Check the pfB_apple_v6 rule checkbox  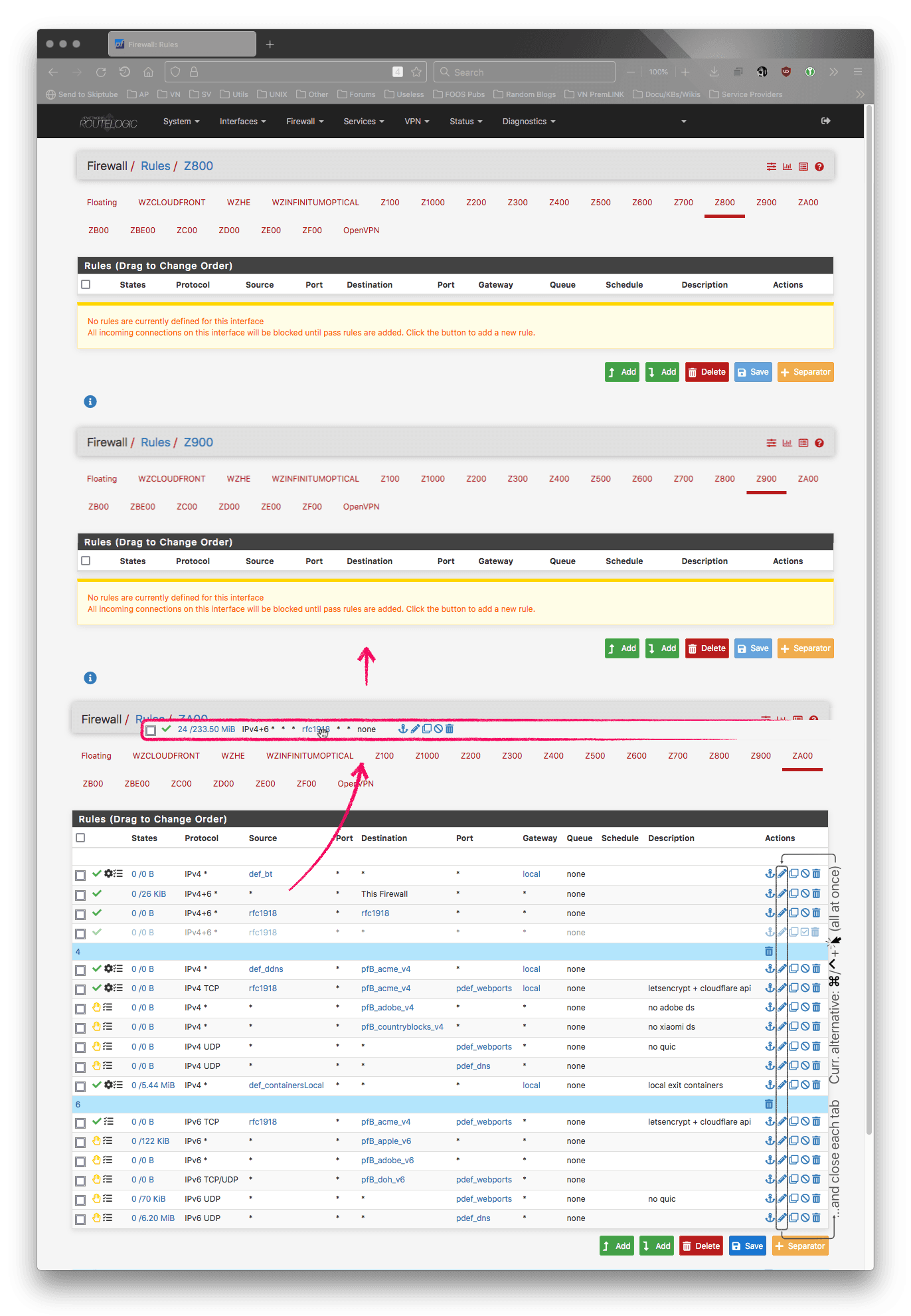(x=80, y=1142)
